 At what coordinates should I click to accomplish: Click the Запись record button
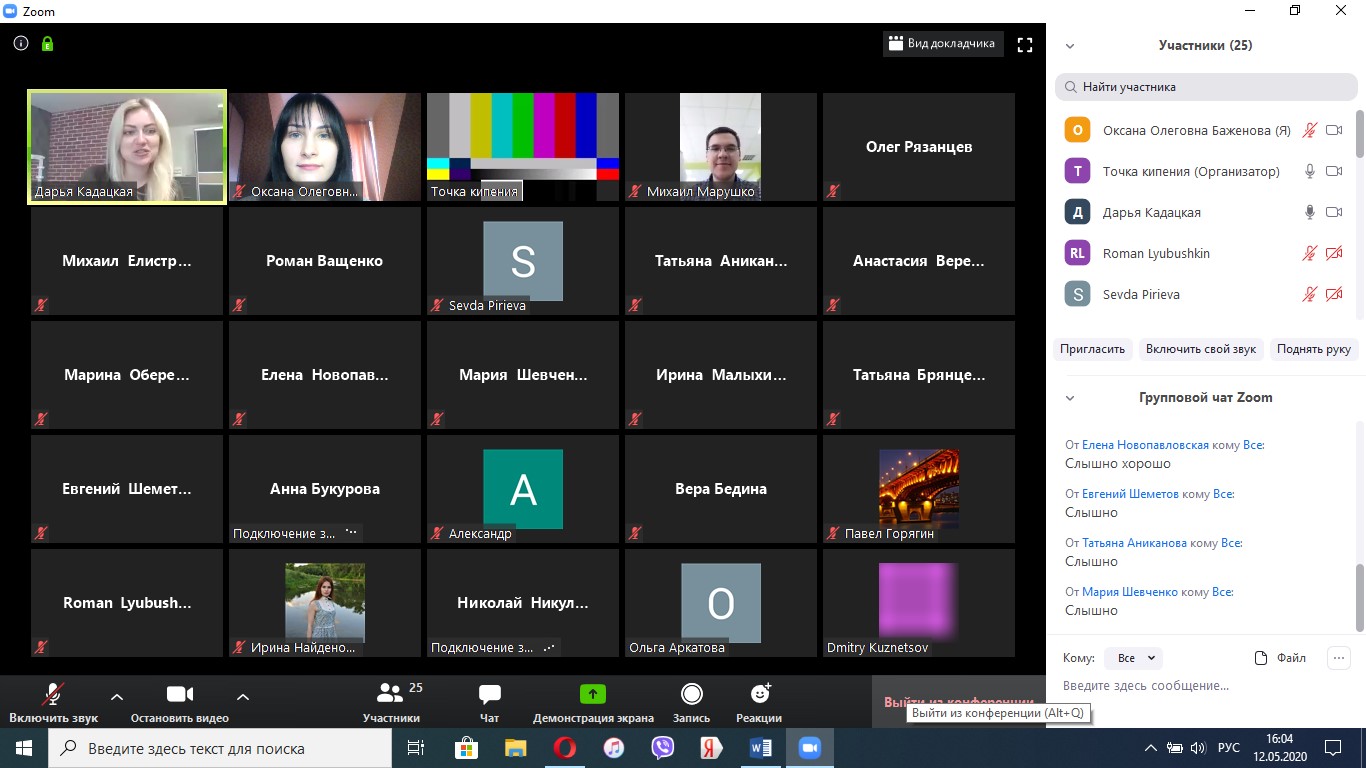(691, 703)
